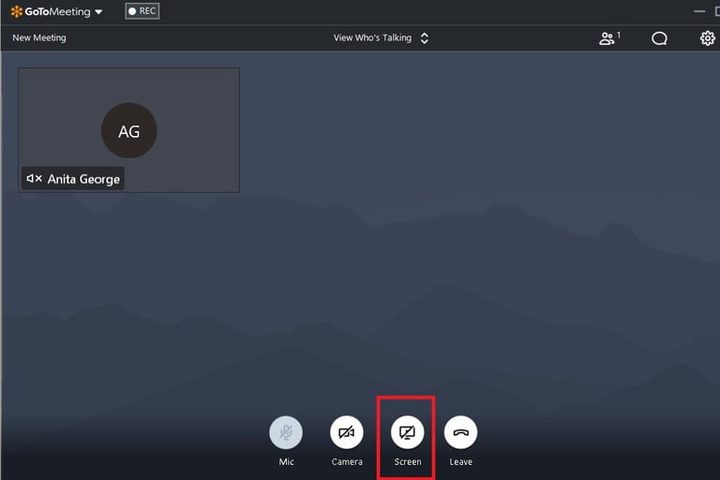Click the Anita George name label
Image resolution: width=720 pixels, height=480 pixels.
pyautogui.click(x=84, y=179)
